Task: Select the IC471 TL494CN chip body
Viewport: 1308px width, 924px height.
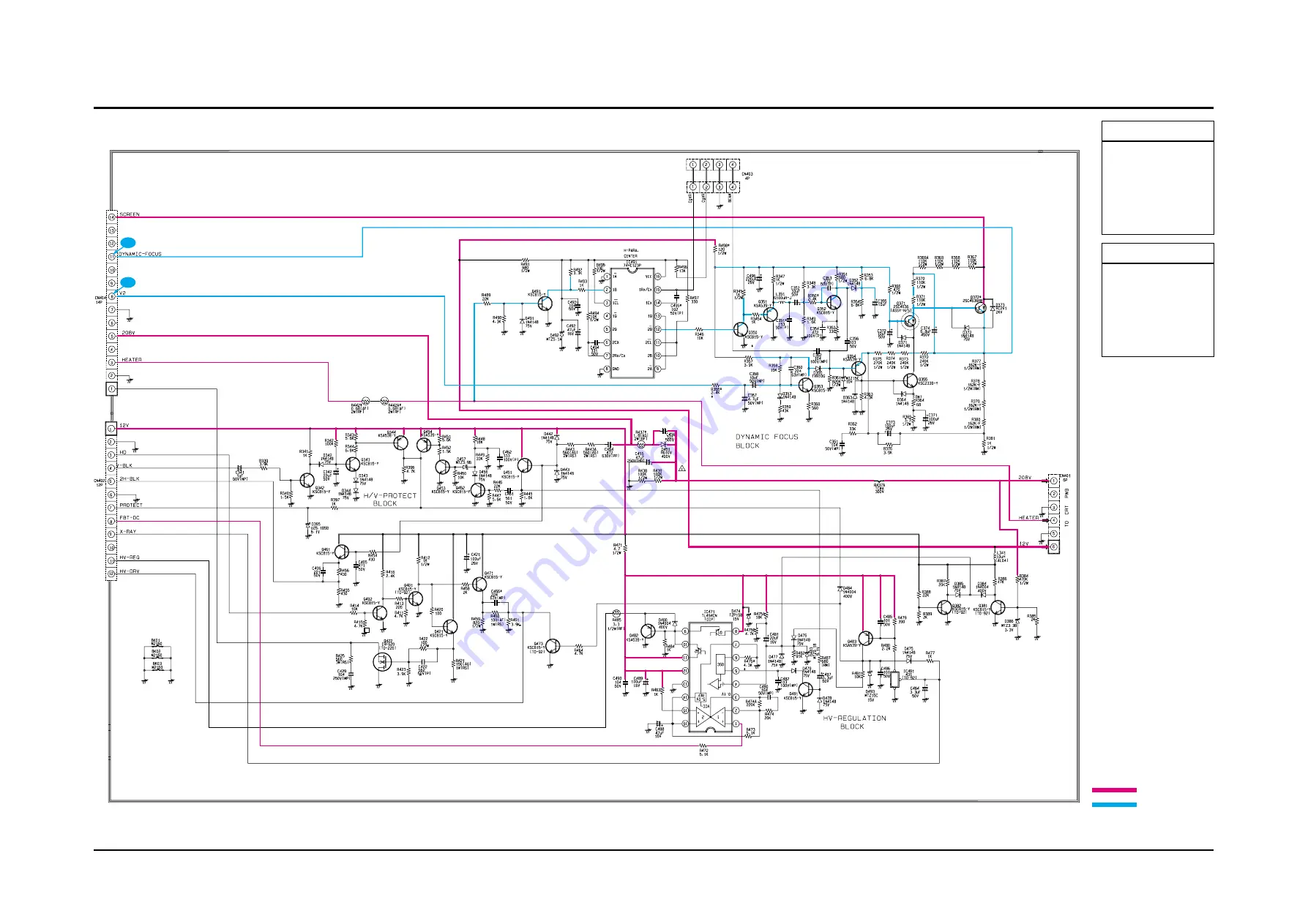Action: (x=711, y=677)
